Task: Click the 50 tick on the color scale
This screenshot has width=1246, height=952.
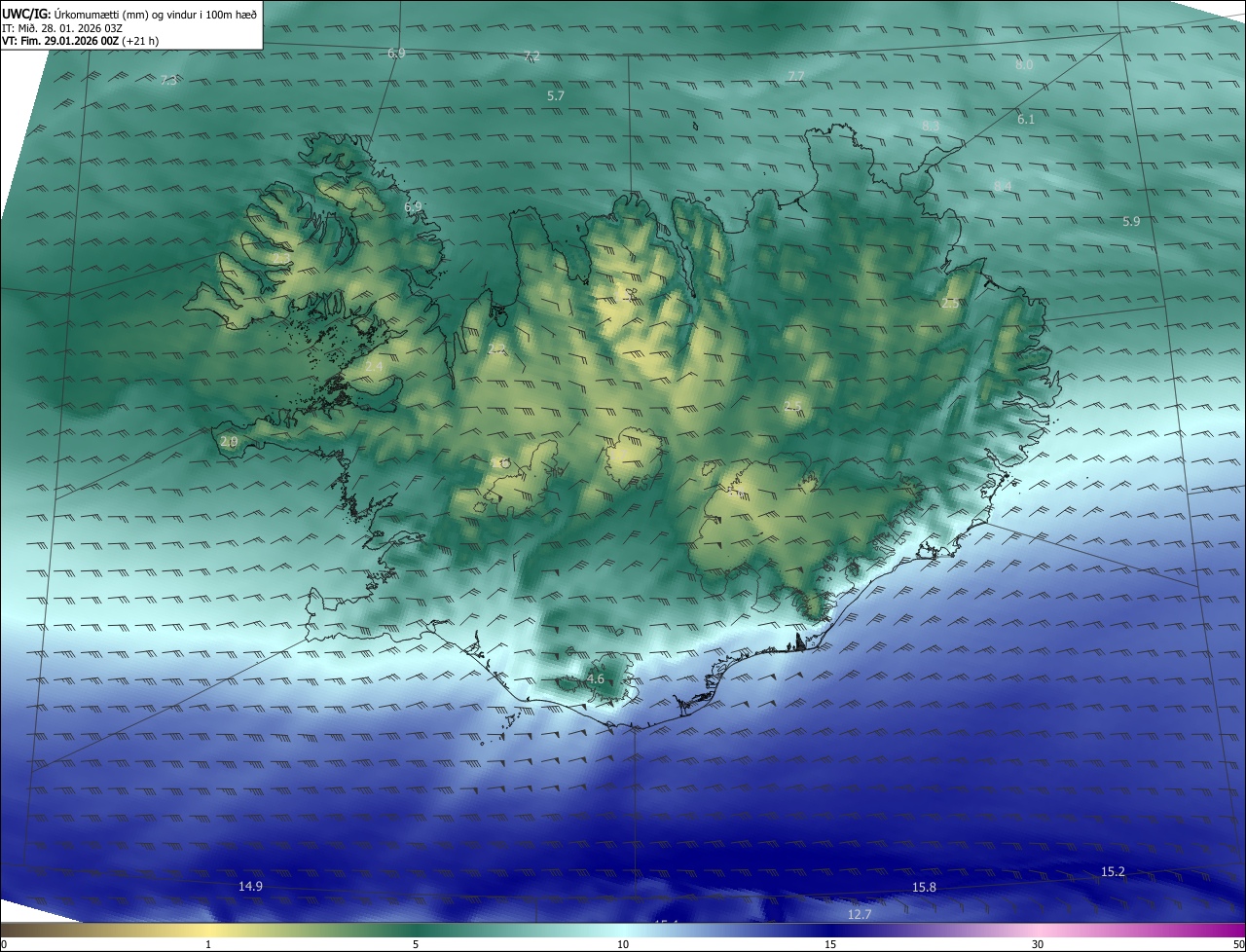Action: tap(1238, 944)
